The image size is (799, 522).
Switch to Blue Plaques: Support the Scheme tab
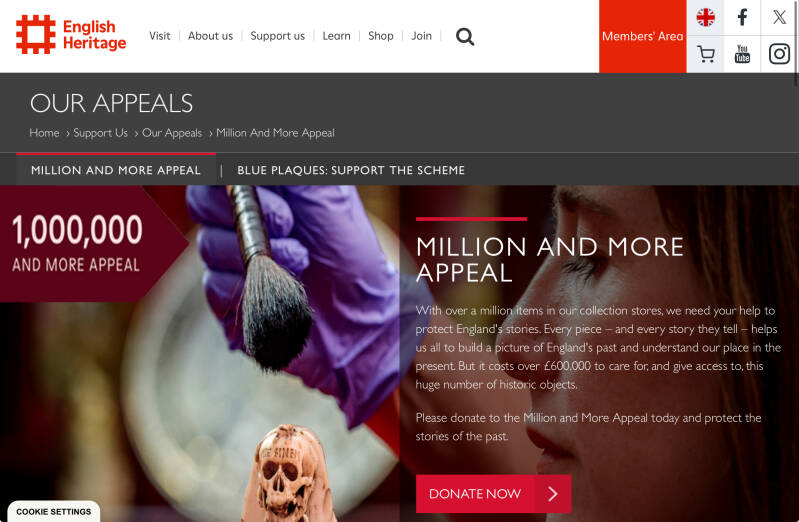(x=351, y=170)
